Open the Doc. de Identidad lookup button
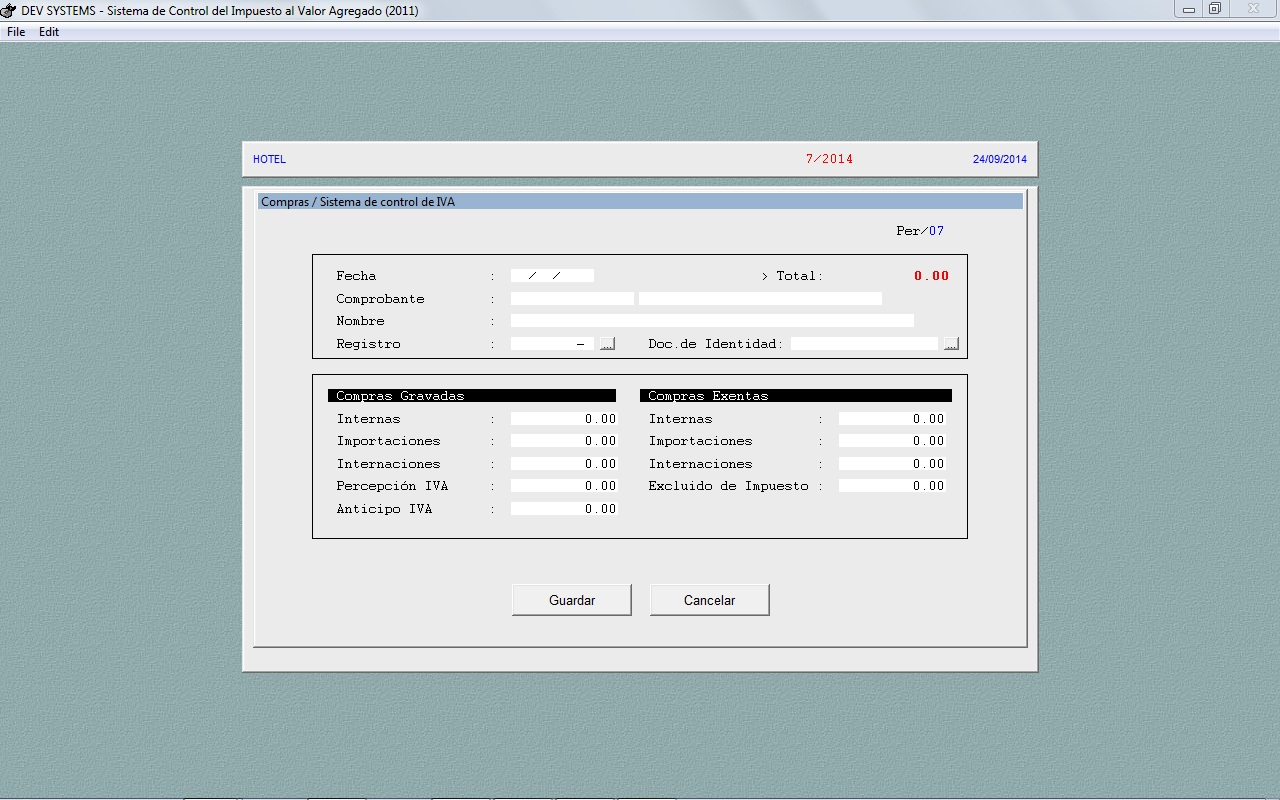Image resolution: width=1280 pixels, height=800 pixels. [950, 344]
